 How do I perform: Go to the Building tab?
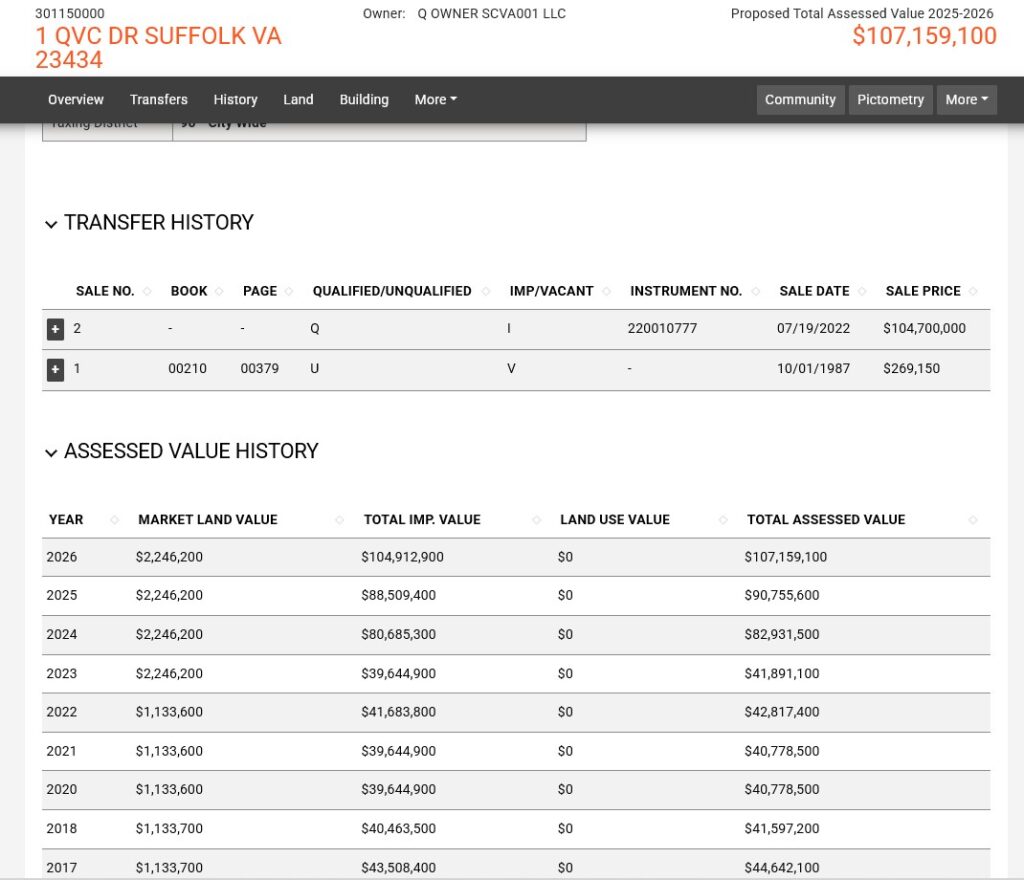pyautogui.click(x=364, y=100)
